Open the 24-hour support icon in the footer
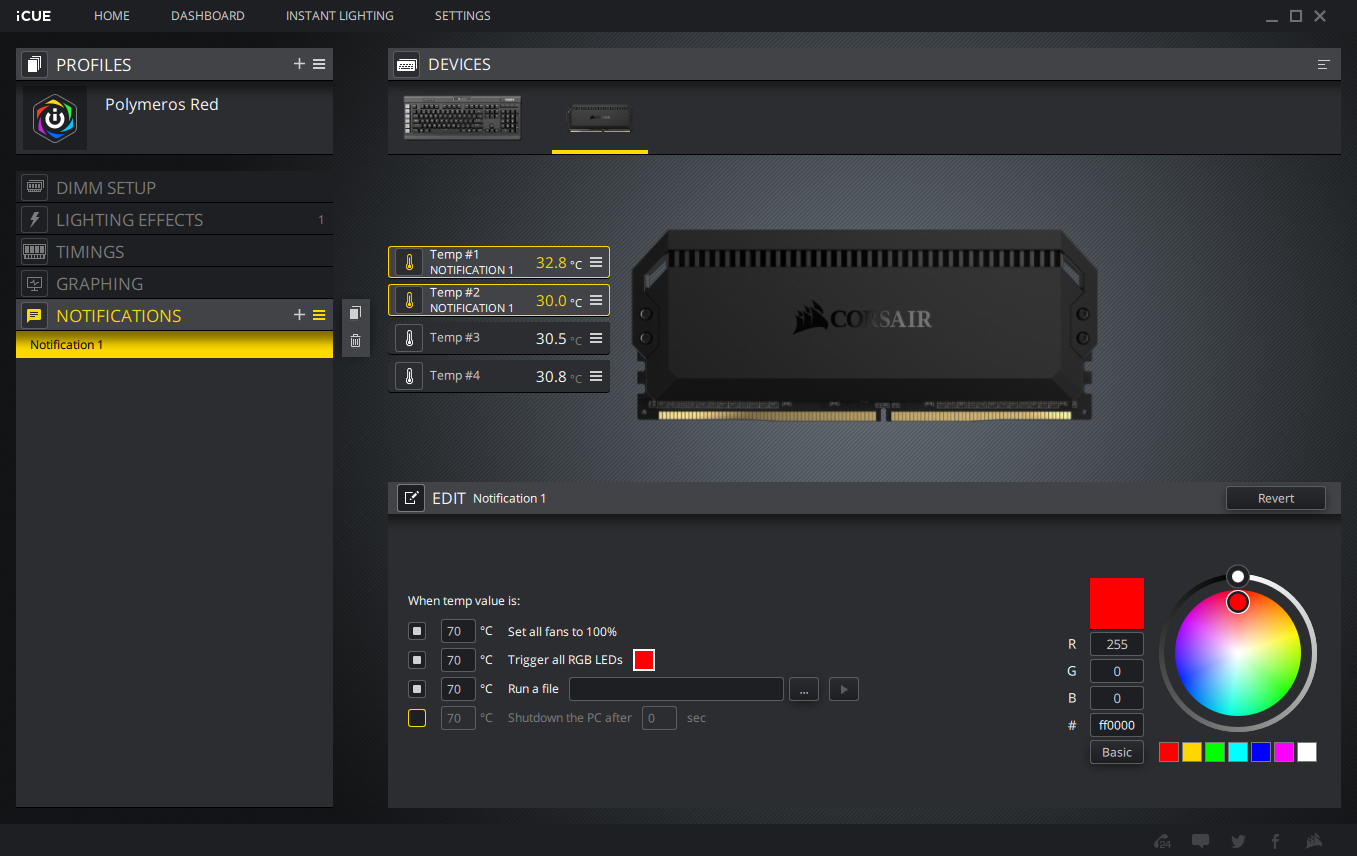This screenshot has height=856, width=1357. coord(1163,841)
